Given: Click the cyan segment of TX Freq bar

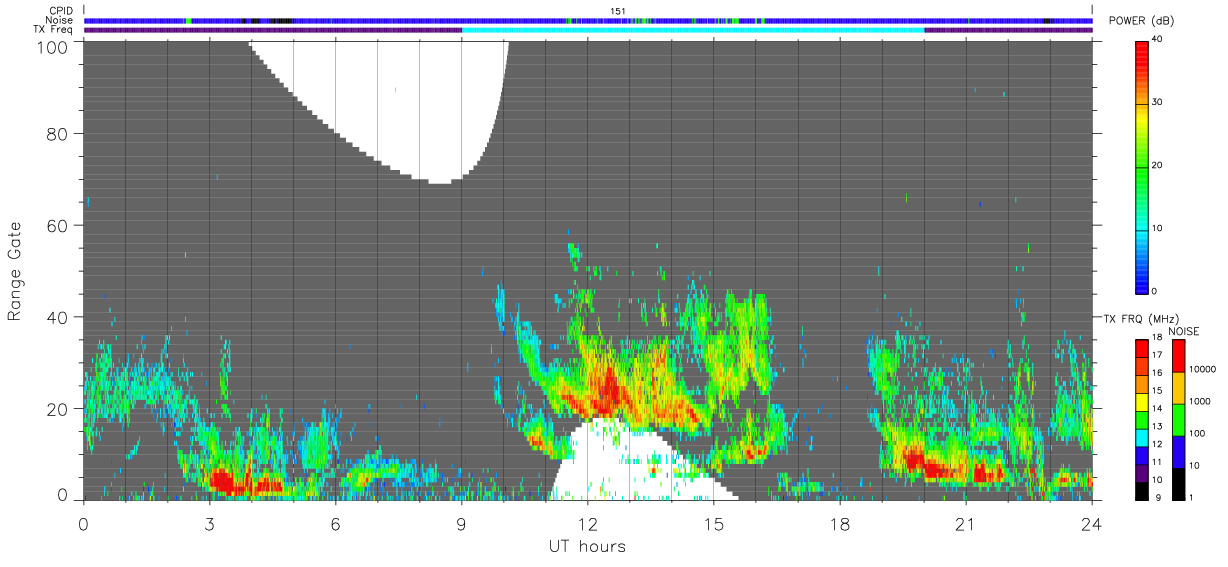Looking at the screenshot, I should tap(693, 30).
